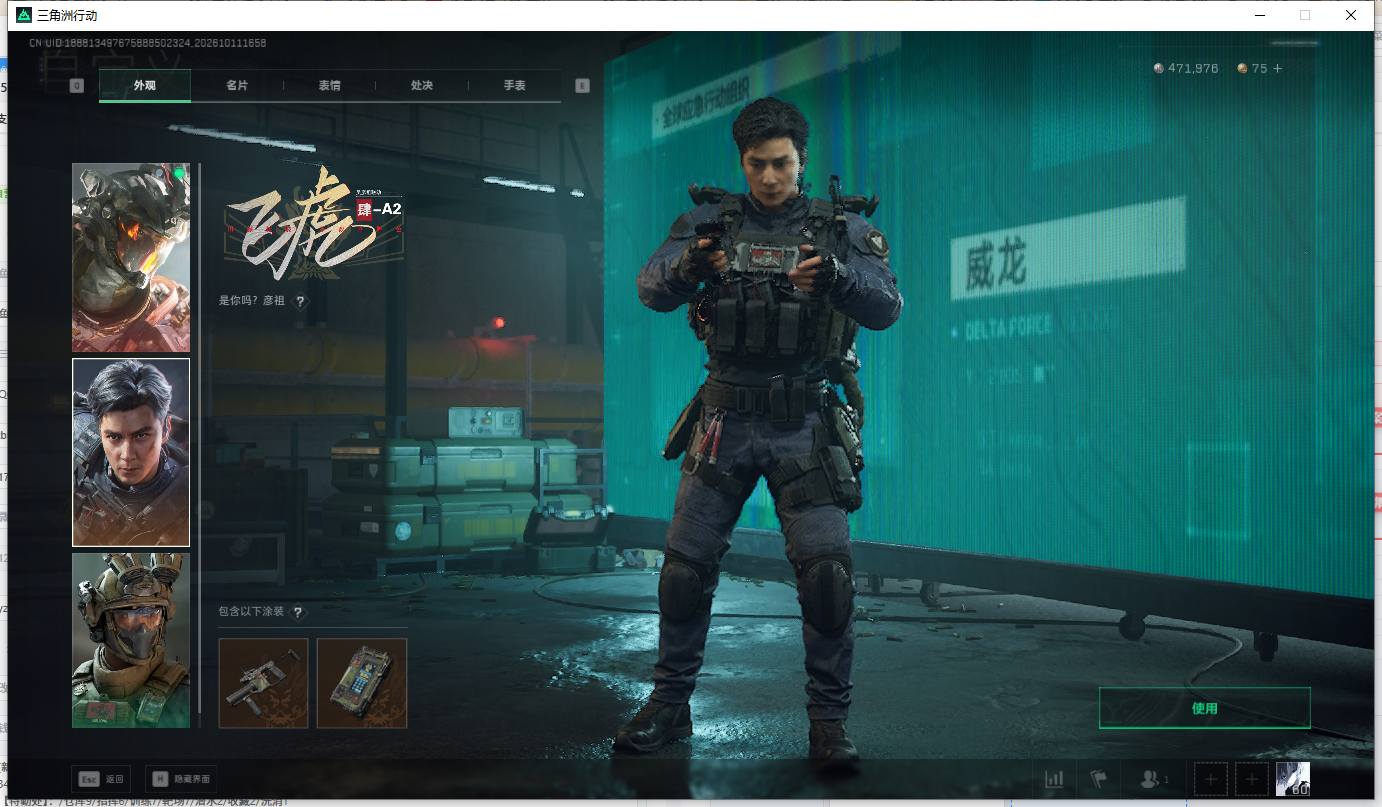
Task: Add currency with plus next to 75
Action: [1277, 68]
